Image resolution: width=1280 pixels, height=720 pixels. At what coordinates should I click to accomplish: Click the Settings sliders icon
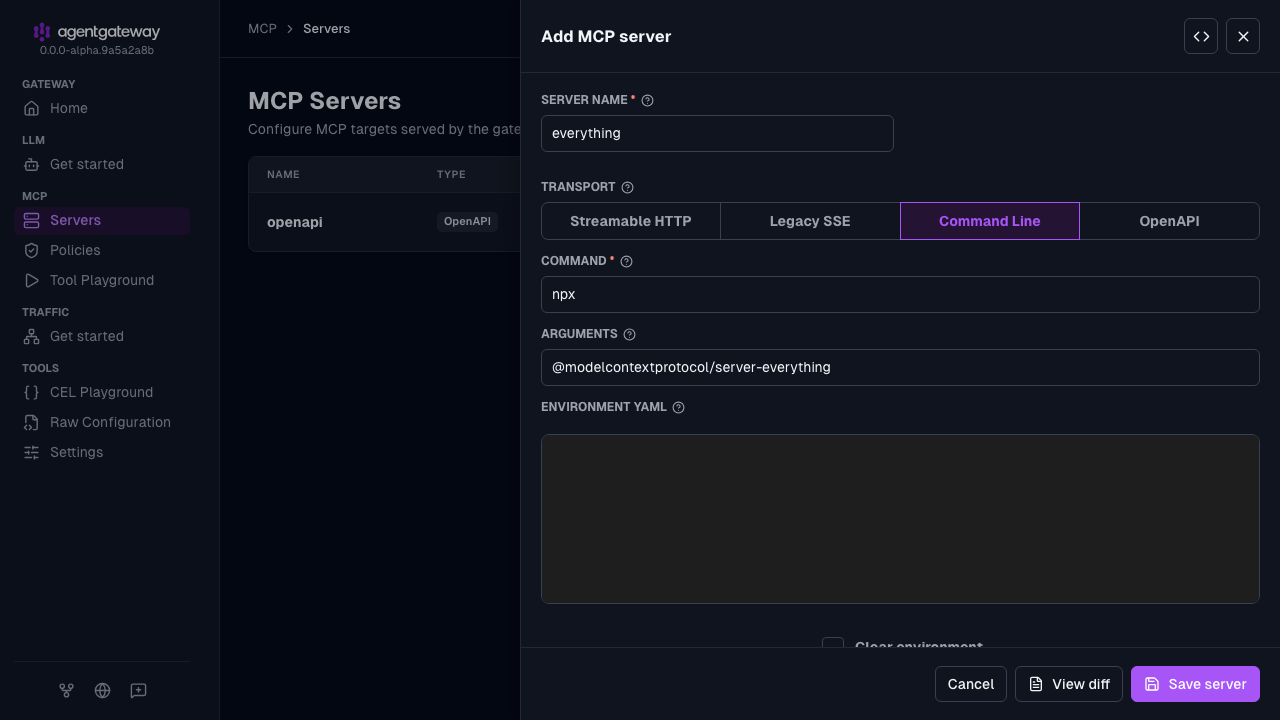[31, 452]
